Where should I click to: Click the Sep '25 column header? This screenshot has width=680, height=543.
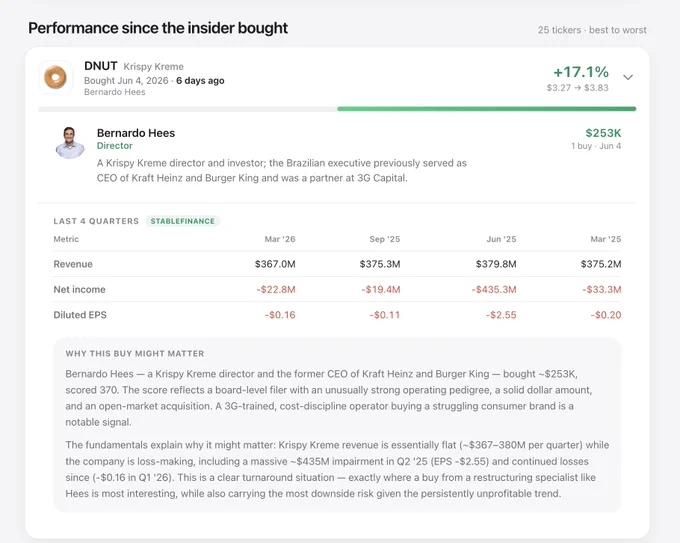tap(385, 239)
